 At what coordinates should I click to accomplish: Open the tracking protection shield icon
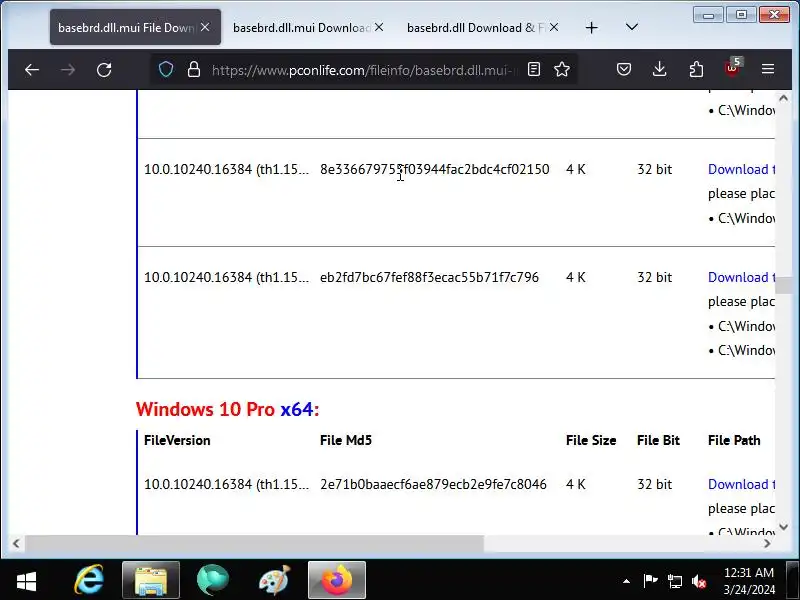pyautogui.click(x=166, y=69)
